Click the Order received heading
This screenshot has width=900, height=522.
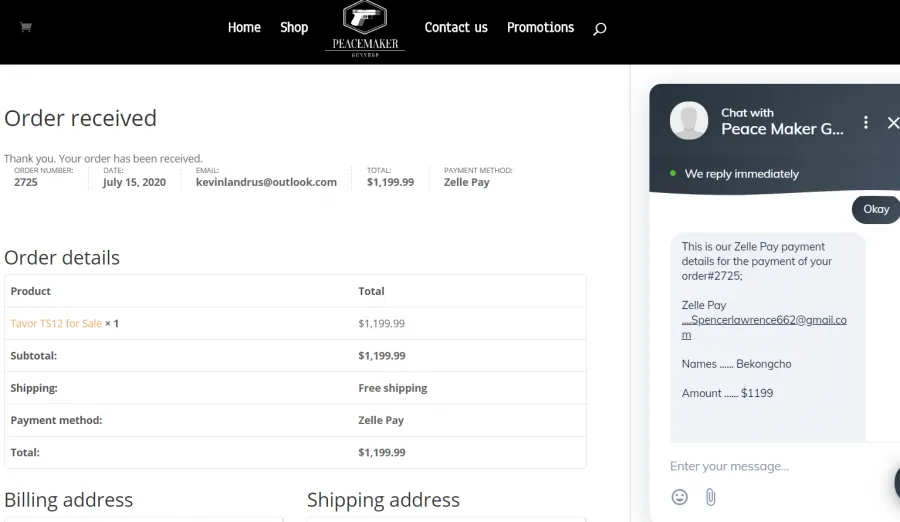pos(80,118)
